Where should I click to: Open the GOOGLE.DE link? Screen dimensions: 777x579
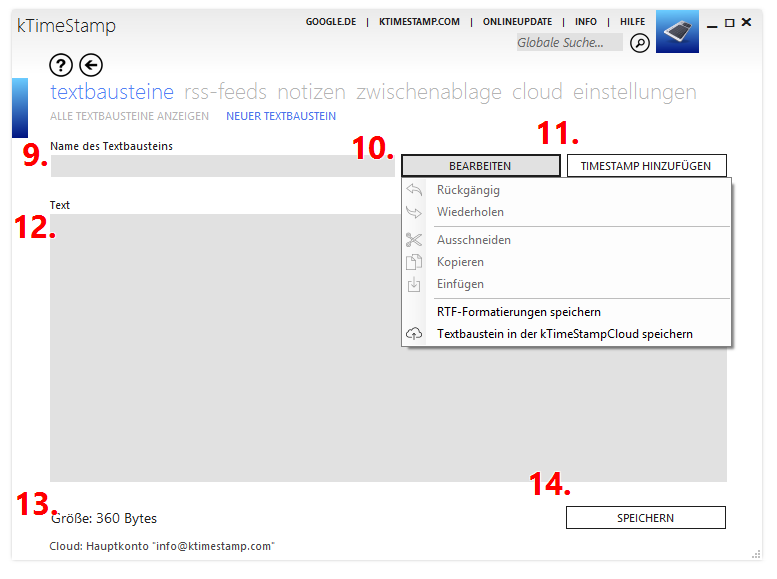click(331, 22)
